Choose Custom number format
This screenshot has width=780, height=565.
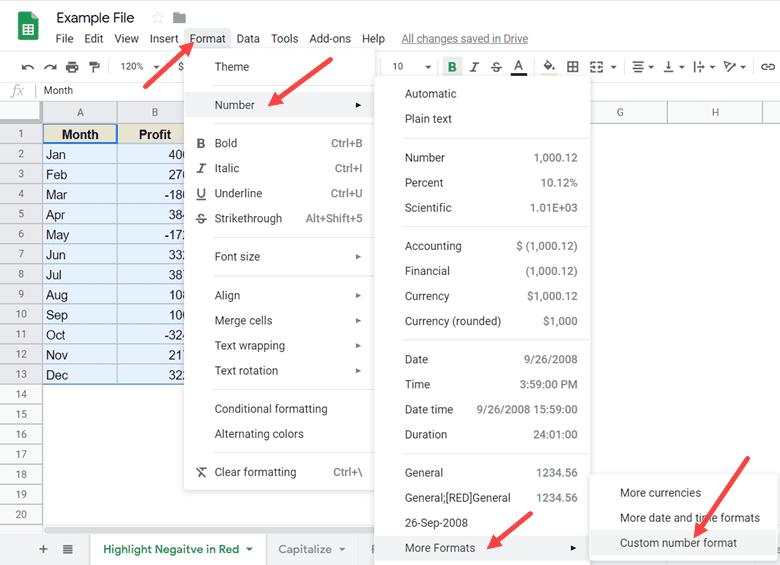click(x=683, y=543)
